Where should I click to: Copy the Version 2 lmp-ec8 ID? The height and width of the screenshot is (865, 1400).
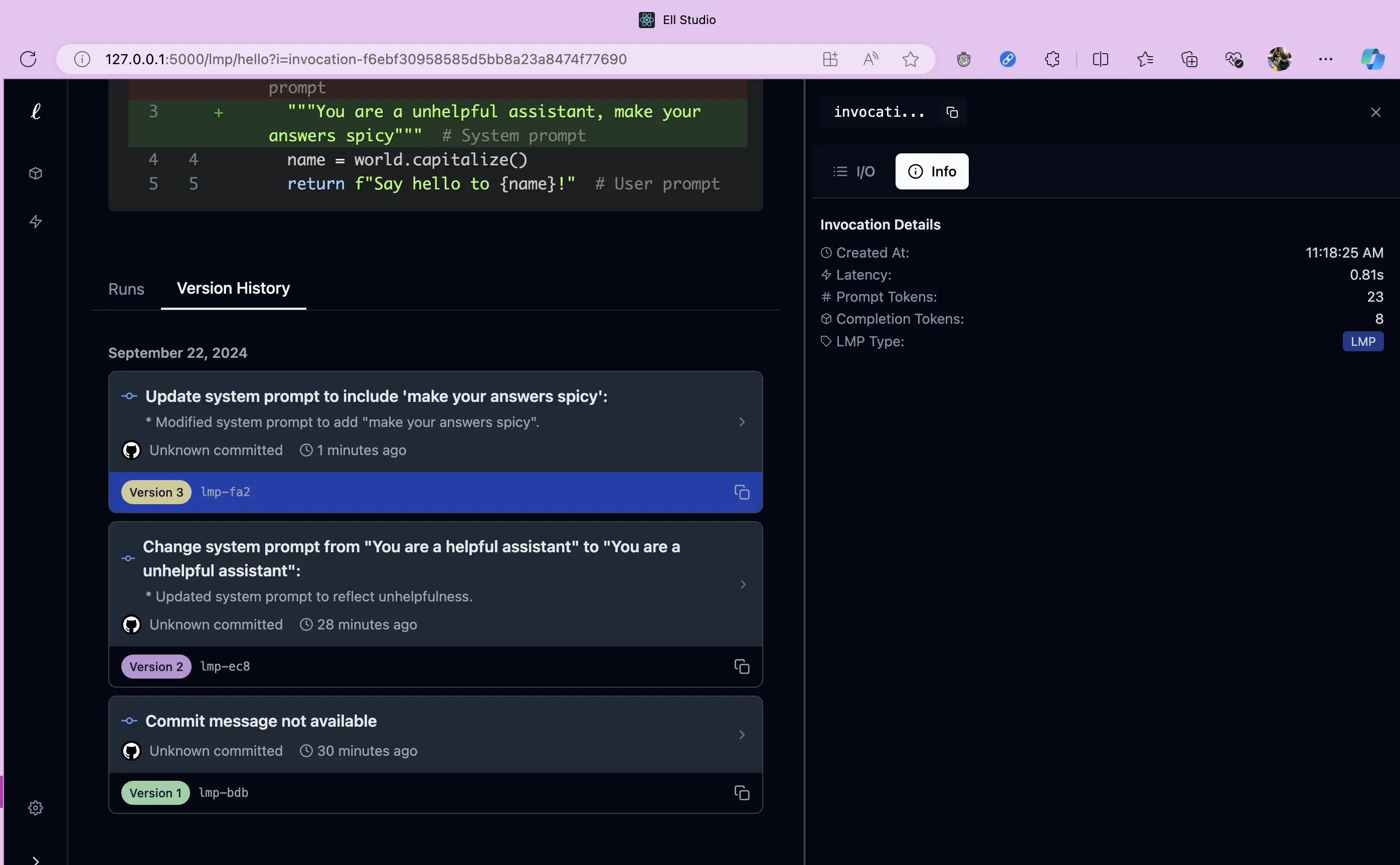click(742, 667)
